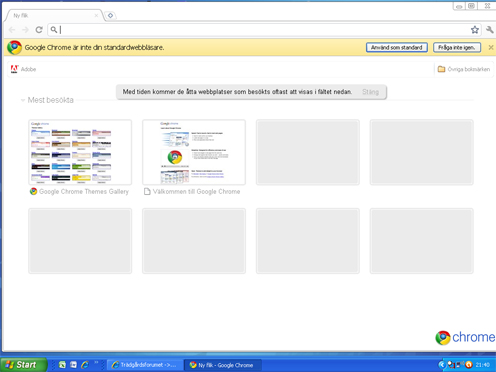Image resolution: width=496 pixels, height=372 pixels.
Task: Click the back navigation arrow
Action: [12, 30]
